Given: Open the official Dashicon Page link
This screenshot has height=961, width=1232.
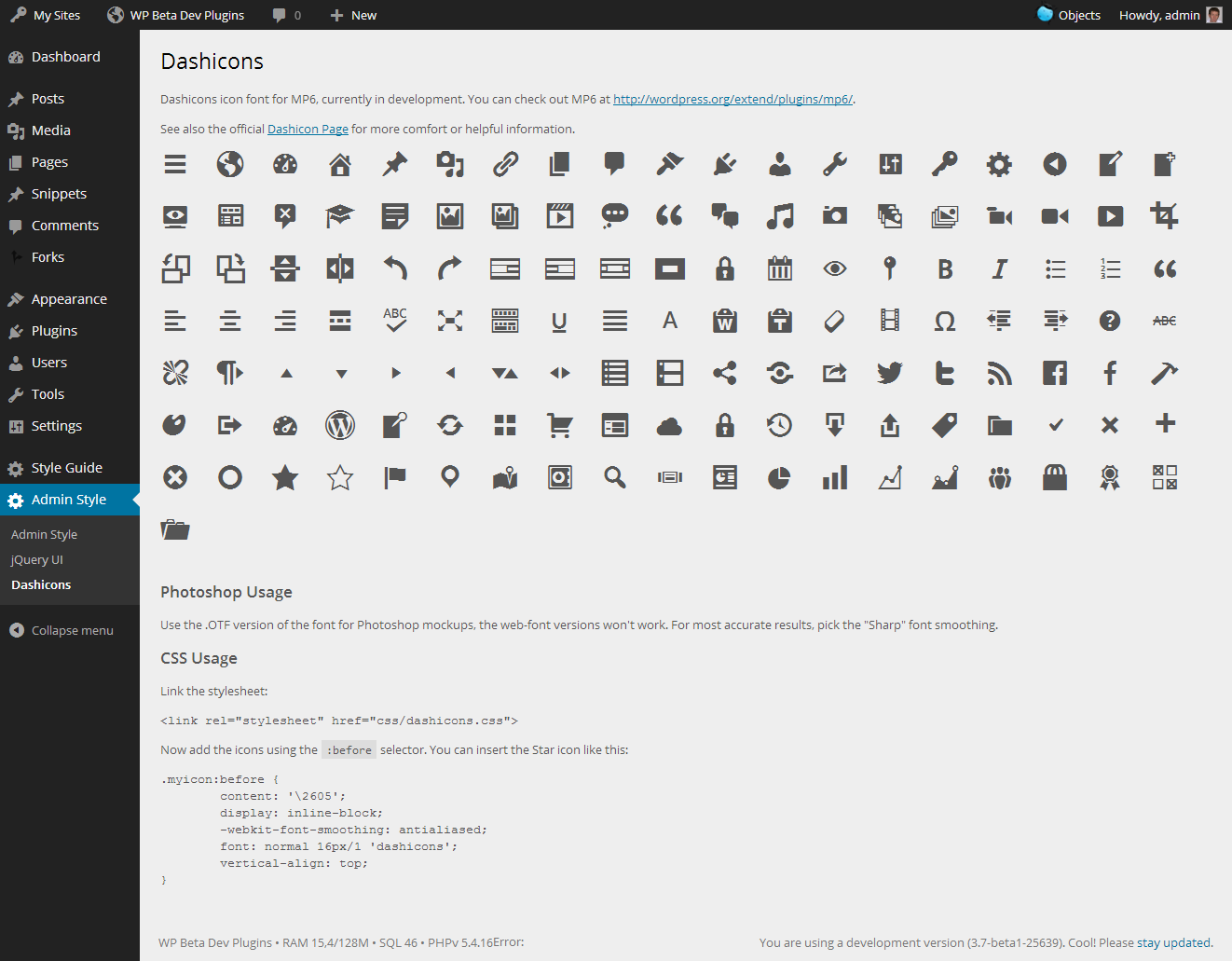Looking at the screenshot, I should pos(308,129).
